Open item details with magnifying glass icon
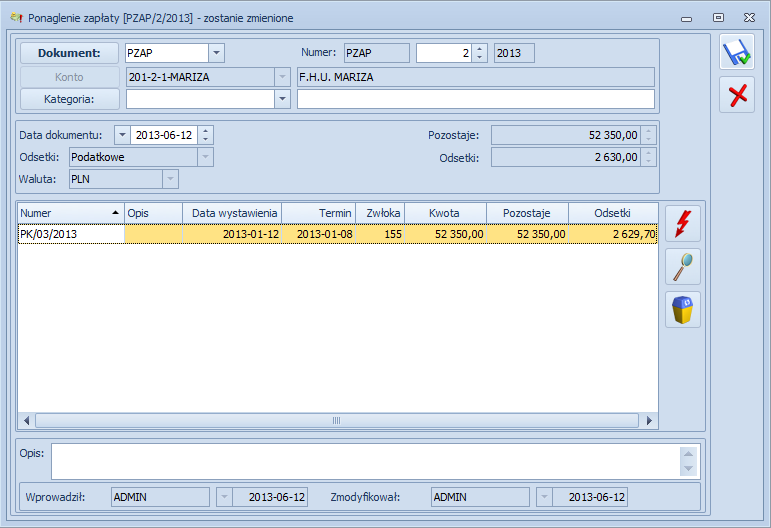 pos(683,267)
